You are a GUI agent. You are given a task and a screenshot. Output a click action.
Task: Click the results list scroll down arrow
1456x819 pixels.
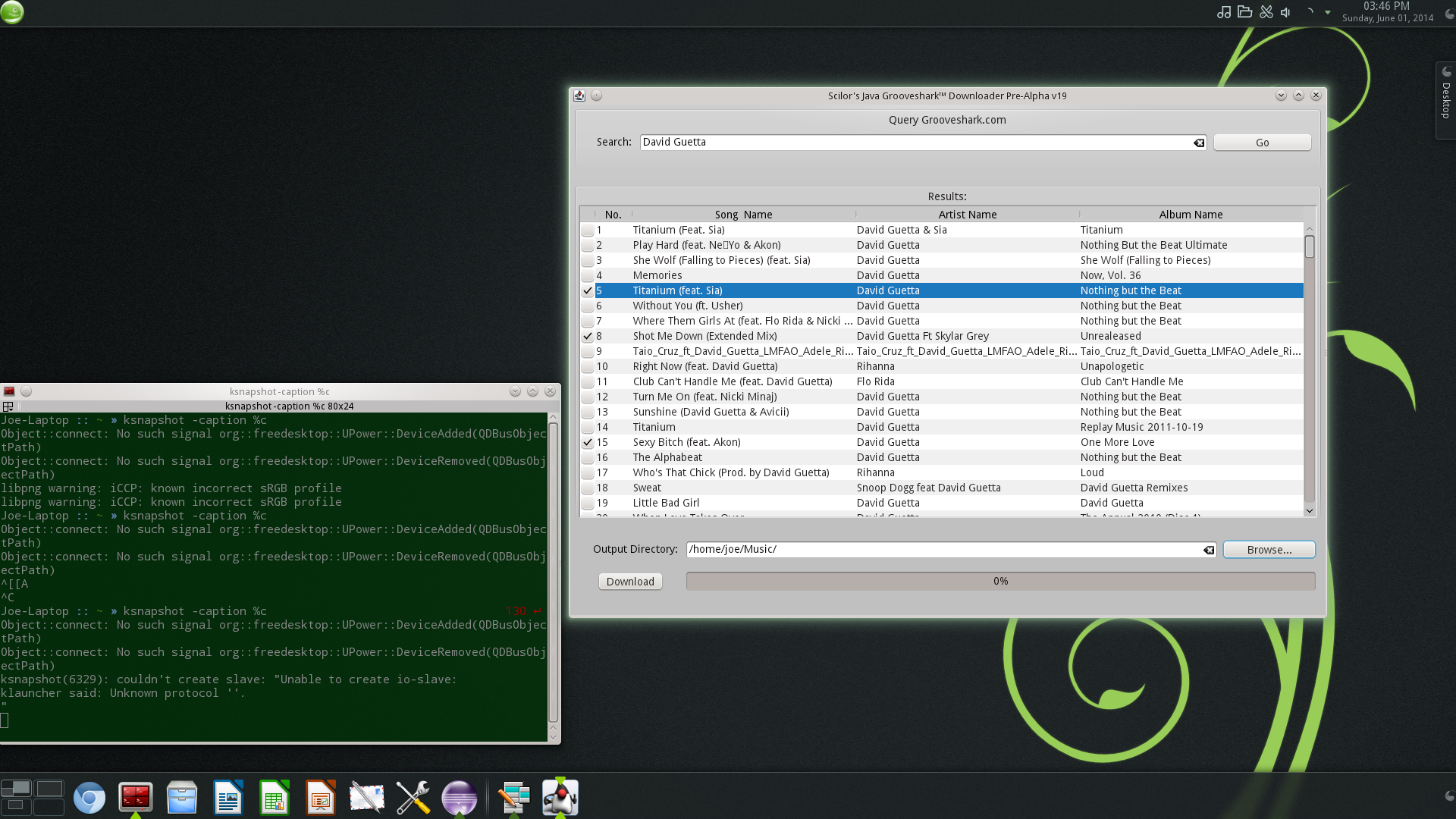coord(1310,511)
